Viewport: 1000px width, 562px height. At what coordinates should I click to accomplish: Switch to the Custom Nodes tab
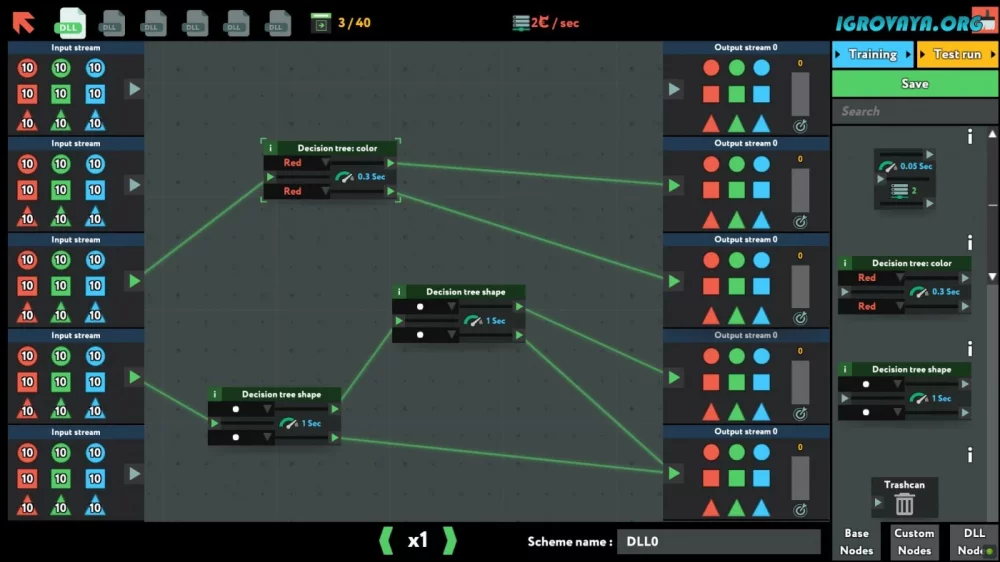point(914,541)
